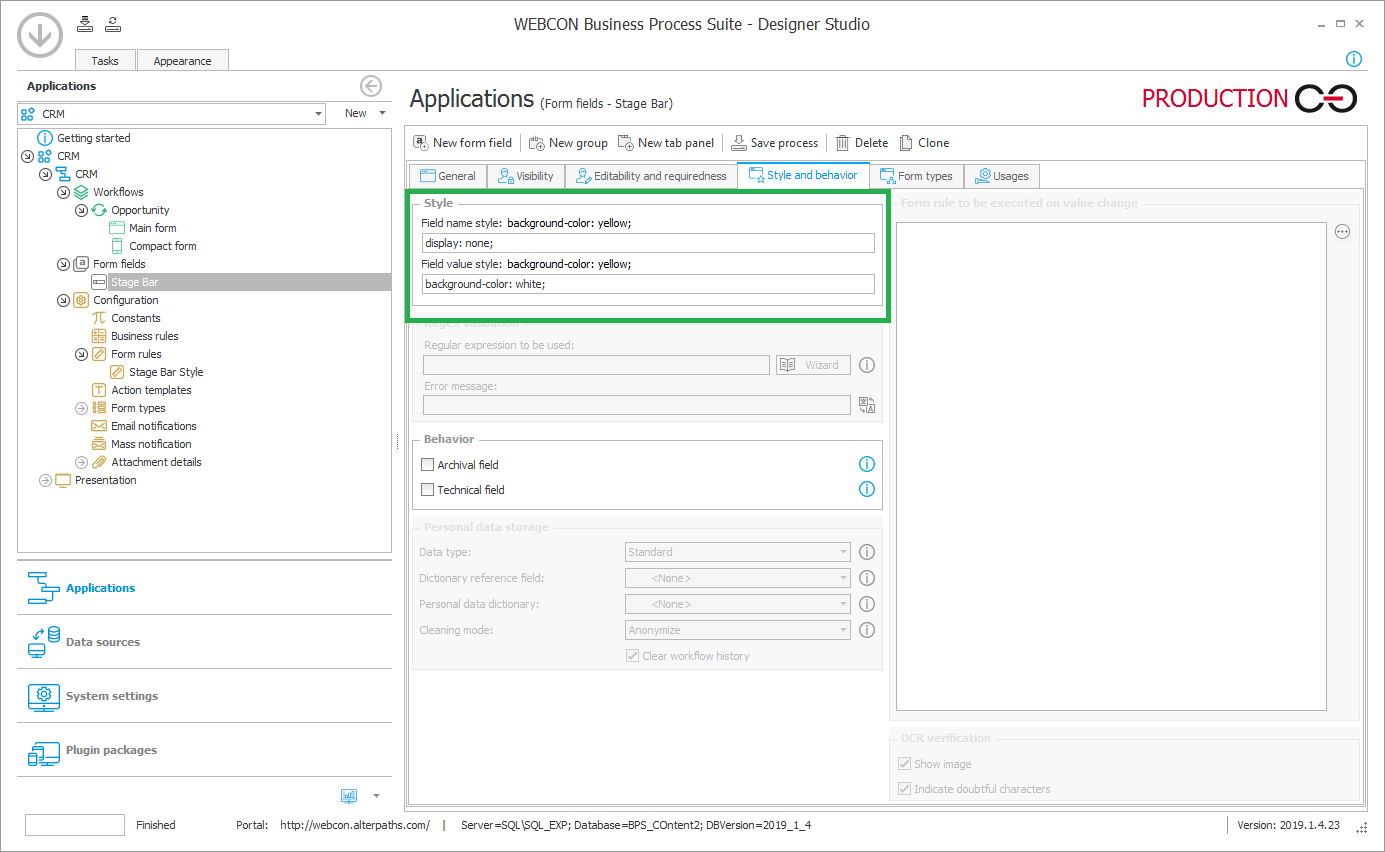Viewport: 1385px width, 852px height.
Task: Collapse the Form rules tree node
Action: click(x=81, y=354)
